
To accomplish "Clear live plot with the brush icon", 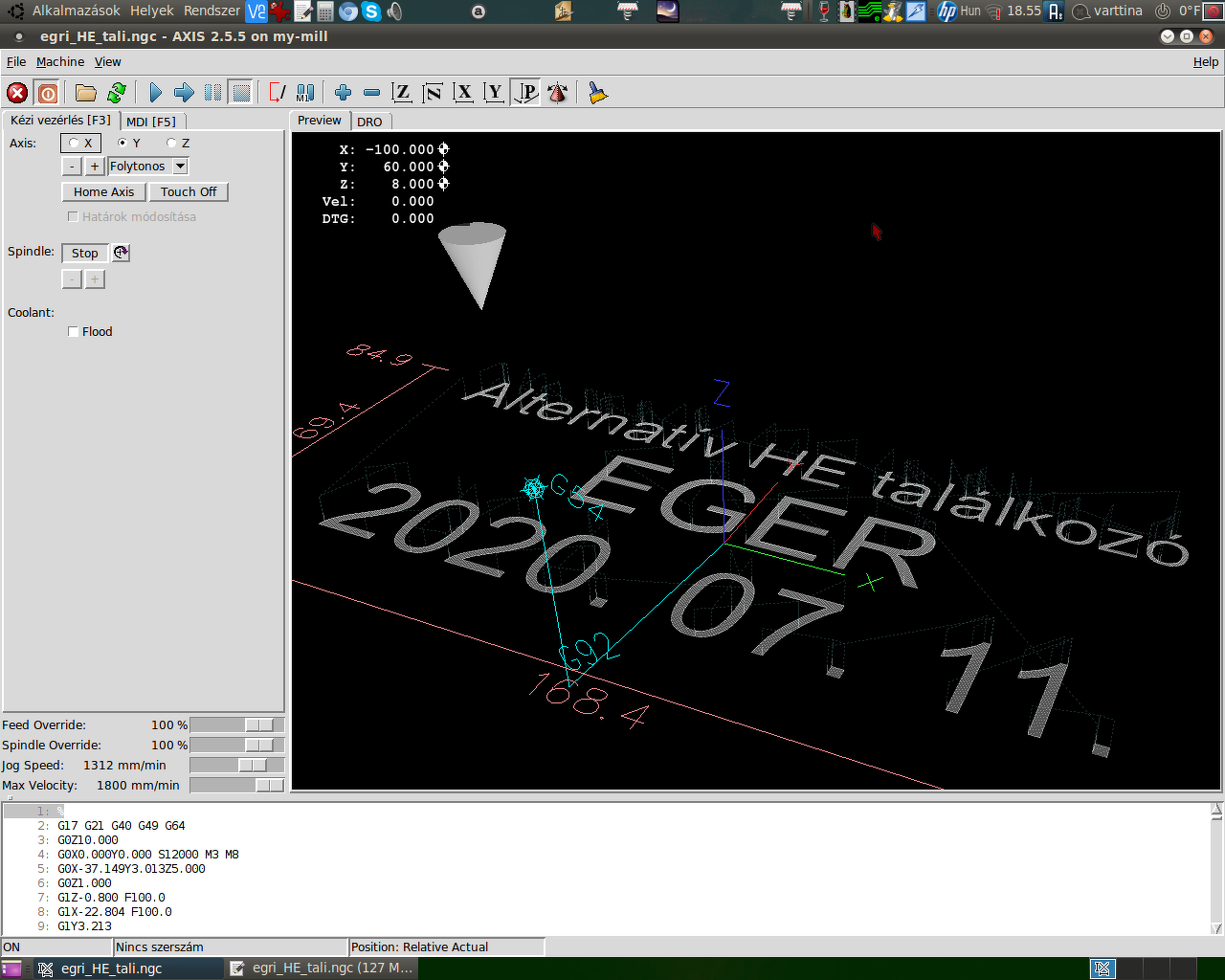I will (598, 93).
